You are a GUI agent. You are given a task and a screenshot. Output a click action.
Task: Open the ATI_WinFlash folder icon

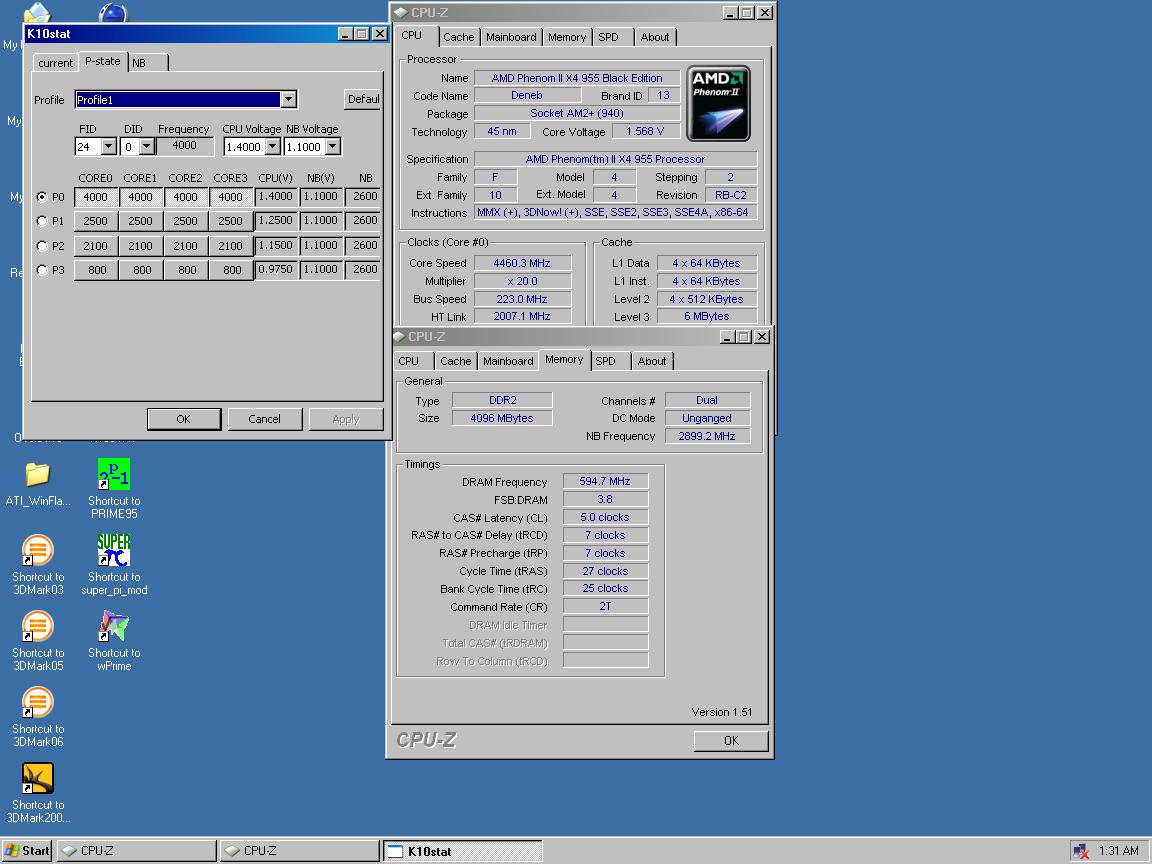pos(37,475)
